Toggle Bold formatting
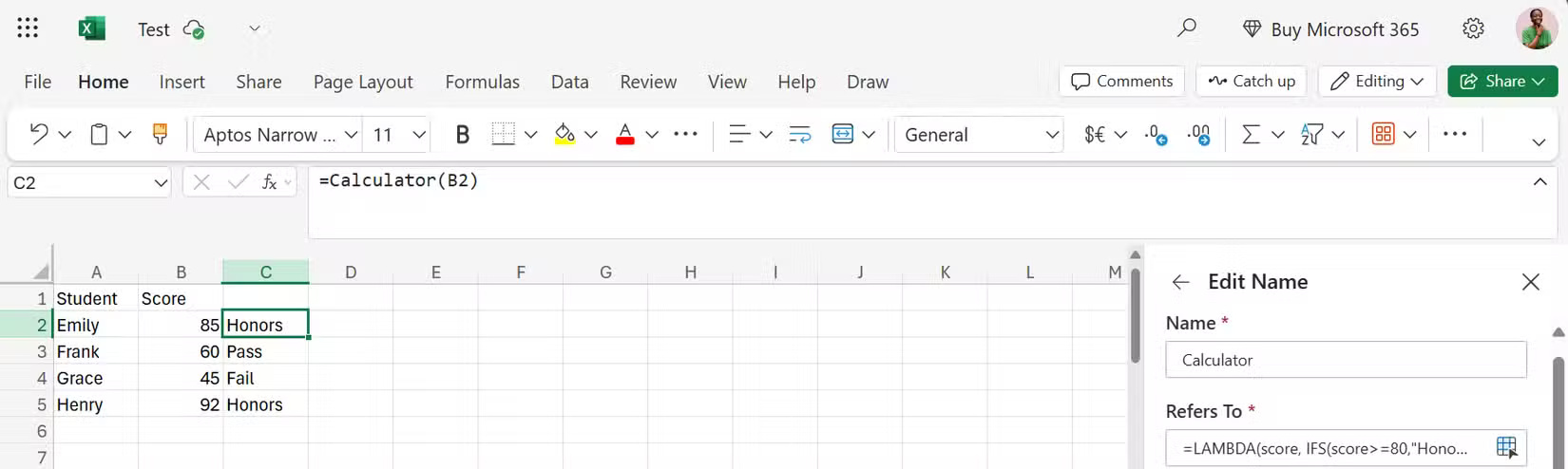This screenshot has height=469, width=1568. [463, 135]
